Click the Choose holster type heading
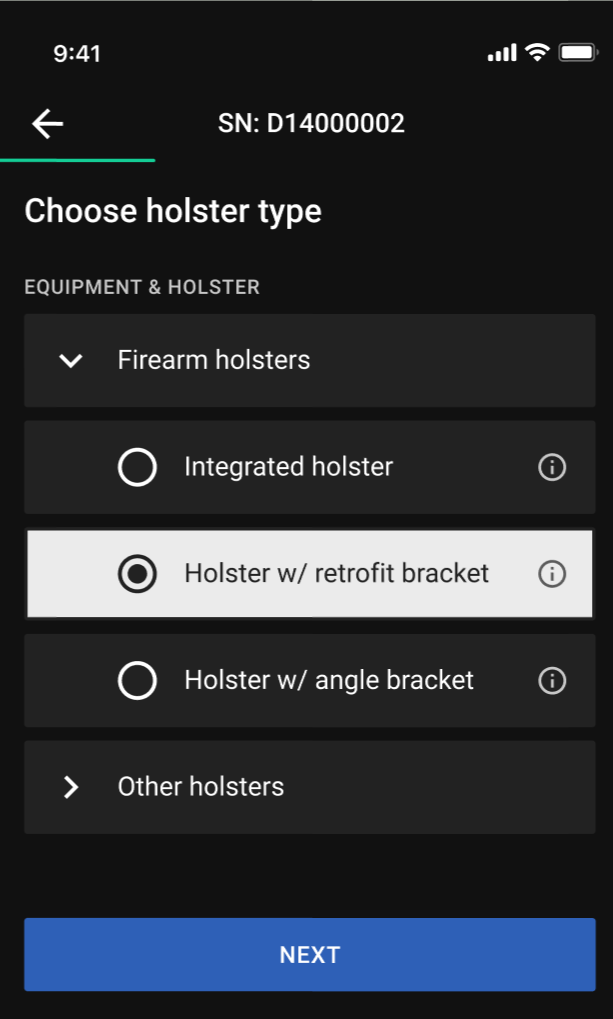613x1019 pixels. pos(173,212)
